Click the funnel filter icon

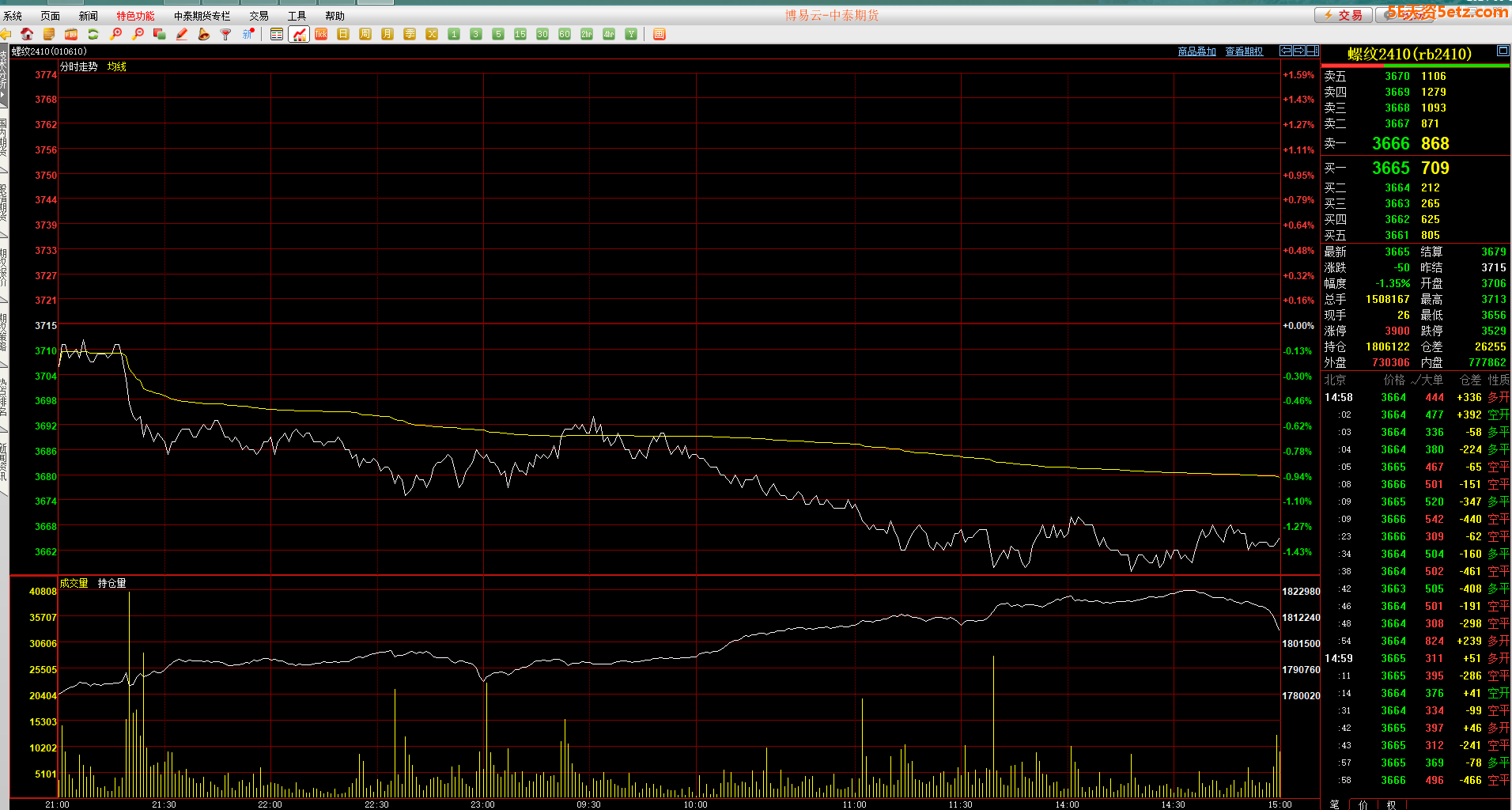[x=226, y=34]
